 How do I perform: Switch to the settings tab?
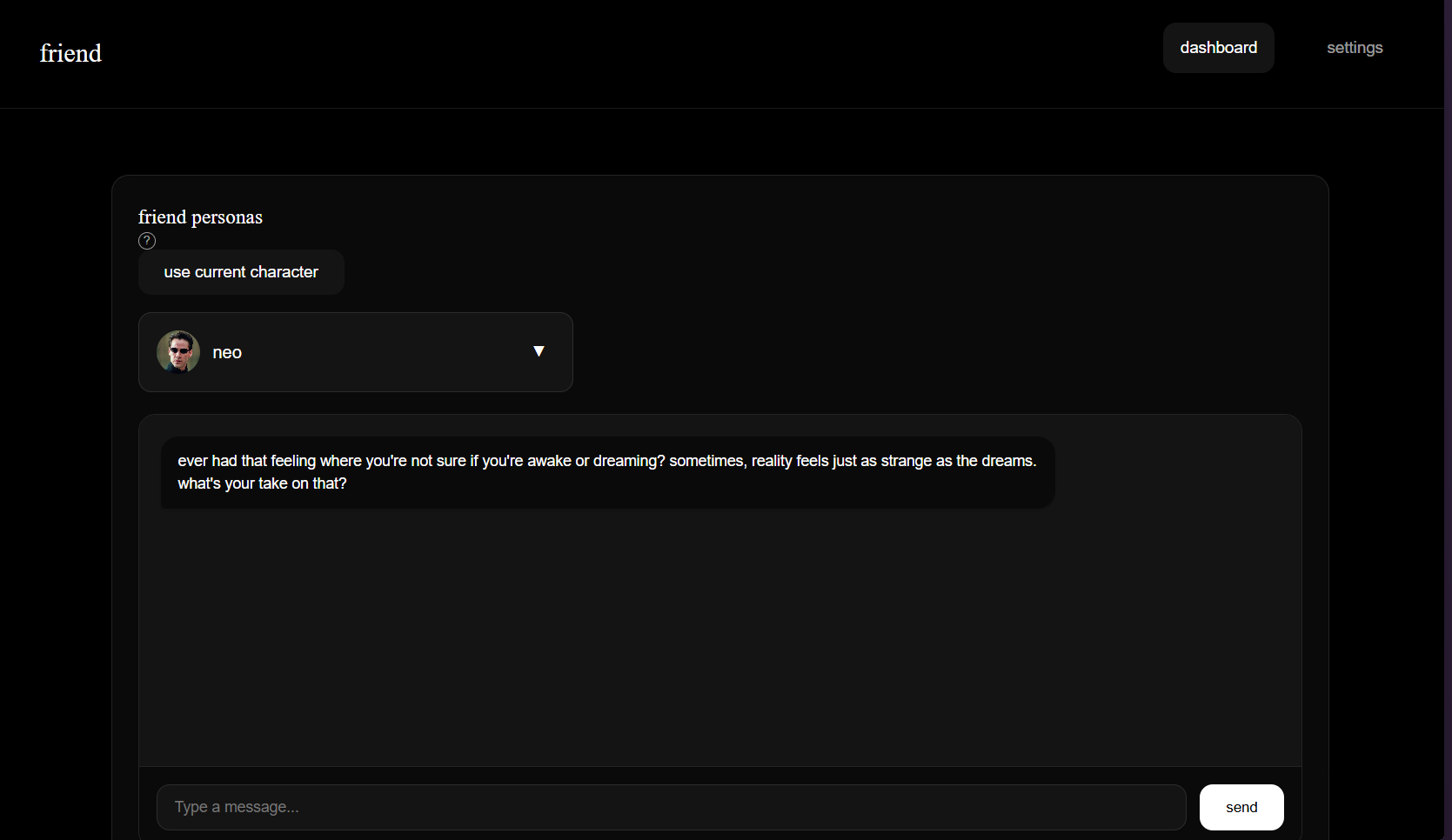pyautogui.click(x=1355, y=48)
